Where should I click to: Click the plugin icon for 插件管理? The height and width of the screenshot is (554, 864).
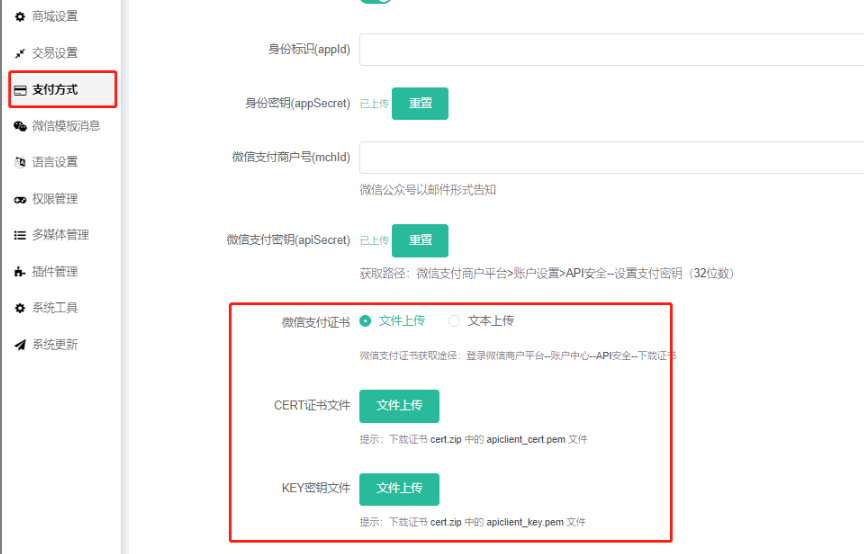pos(20,272)
